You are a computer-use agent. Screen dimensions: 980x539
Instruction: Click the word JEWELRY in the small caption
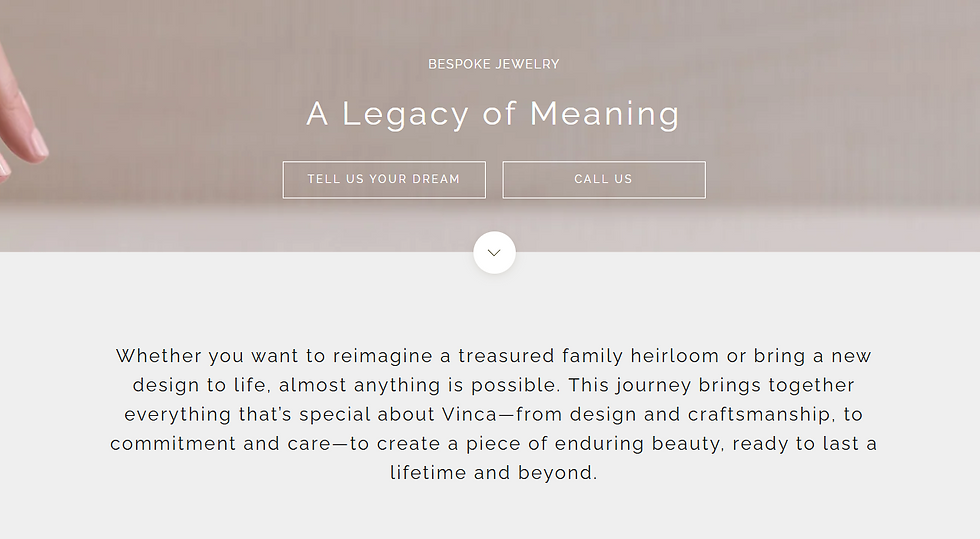point(525,64)
